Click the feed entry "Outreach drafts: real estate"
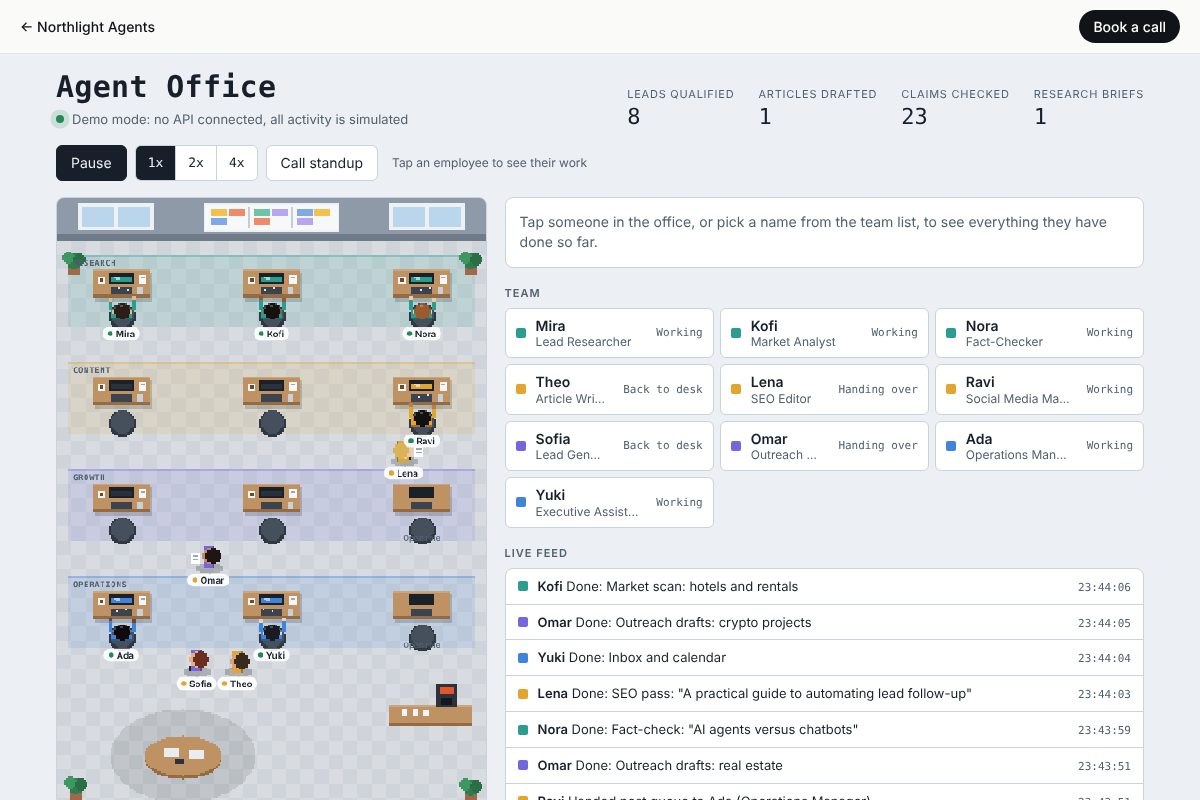The image size is (1200, 800). pyautogui.click(x=824, y=766)
